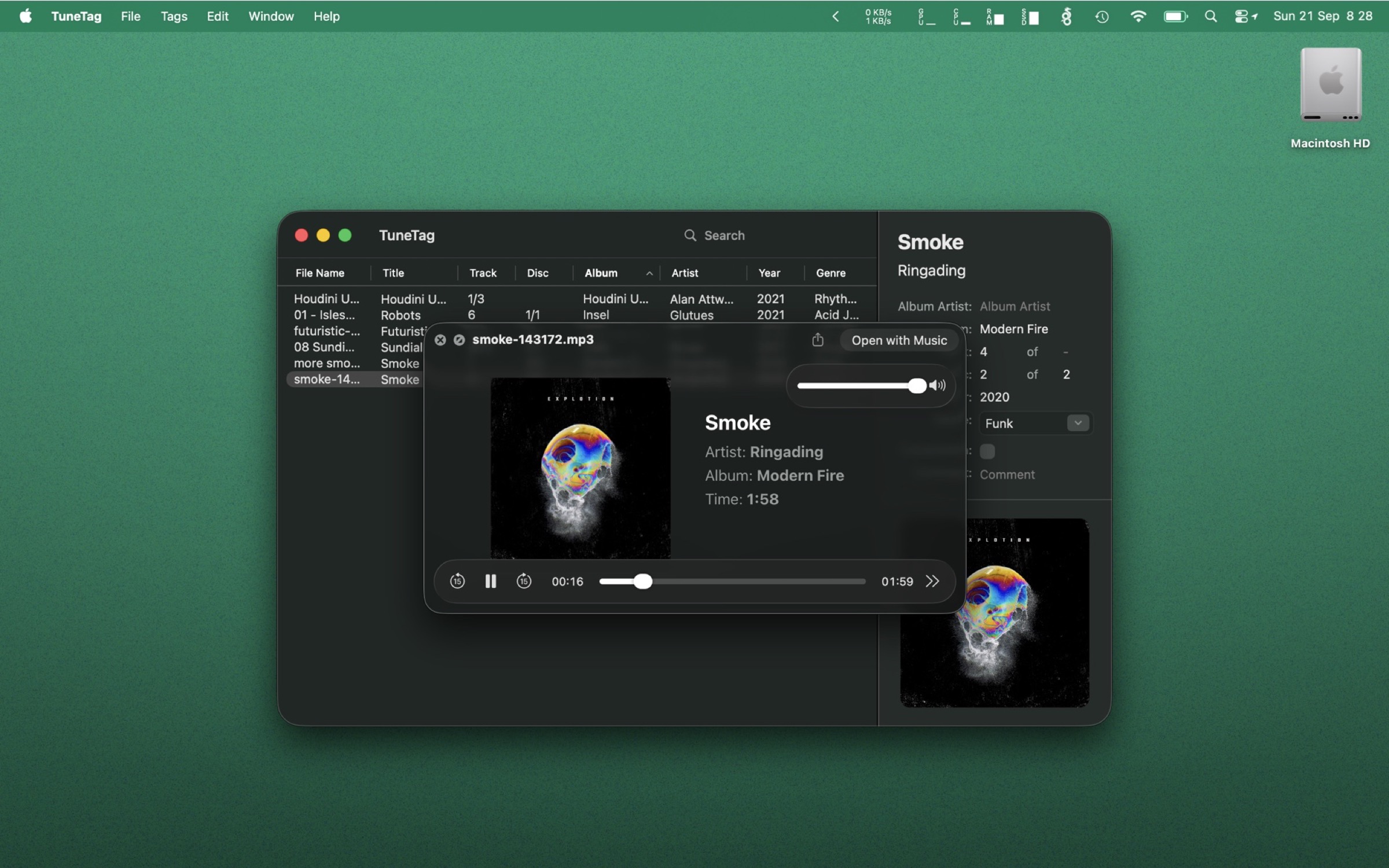This screenshot has width=1389, height=868.
Task: Open the File menu
Action: (131, 16)
